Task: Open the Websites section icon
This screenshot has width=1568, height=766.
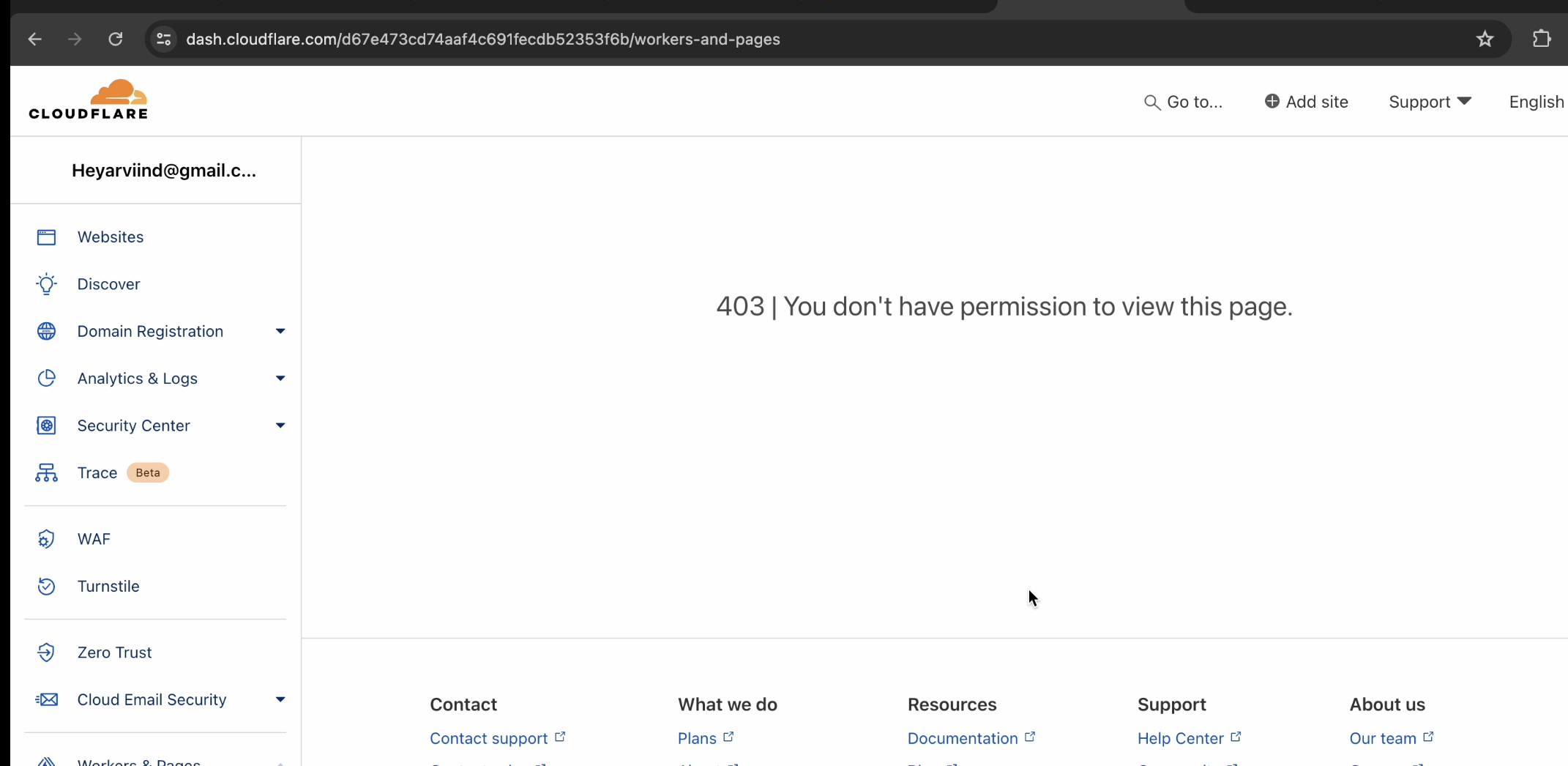Action: [46, 237]
